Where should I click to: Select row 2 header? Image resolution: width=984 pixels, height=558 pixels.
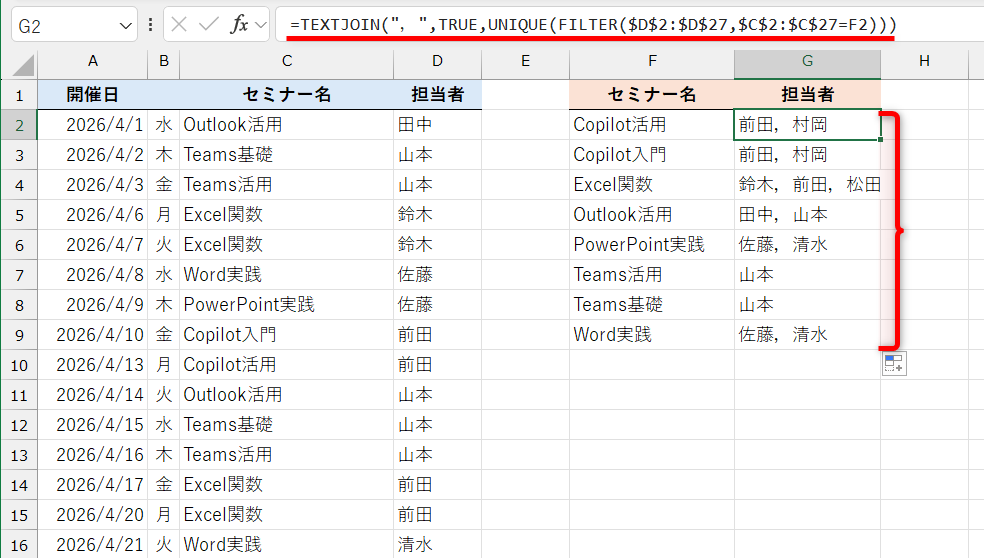point(19,125)
